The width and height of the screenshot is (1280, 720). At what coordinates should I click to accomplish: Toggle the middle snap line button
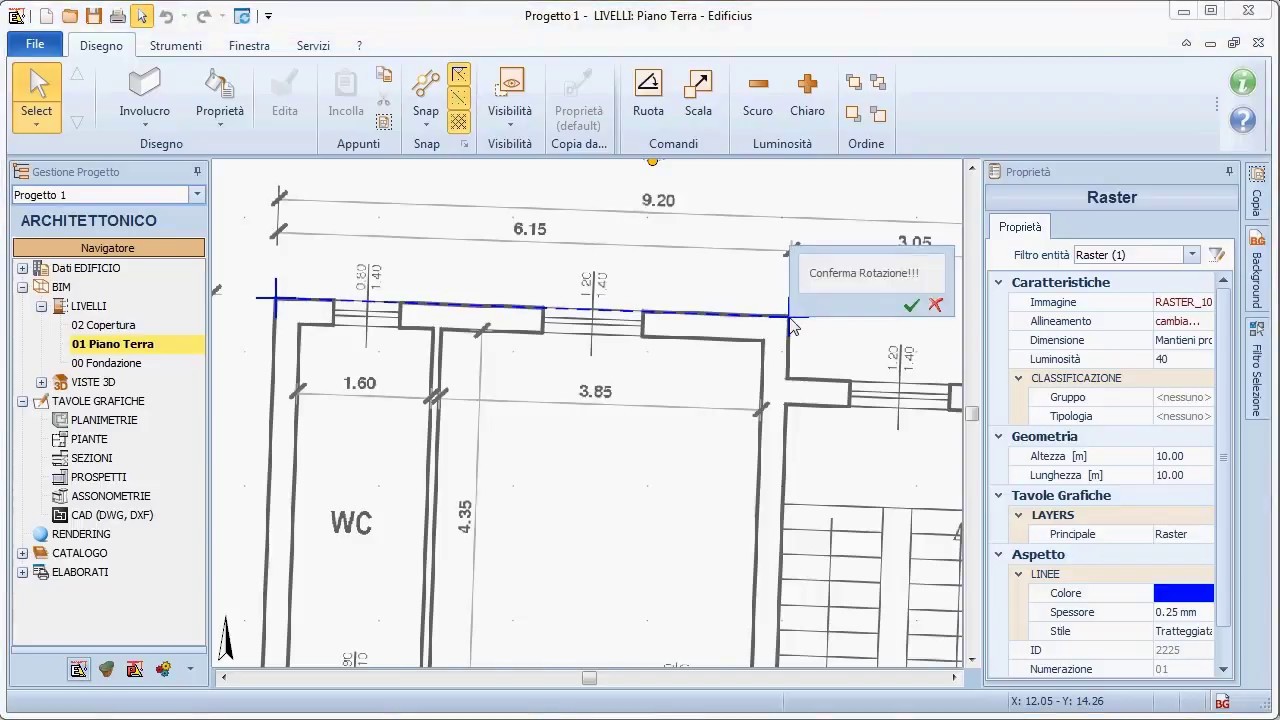(458, 98)
